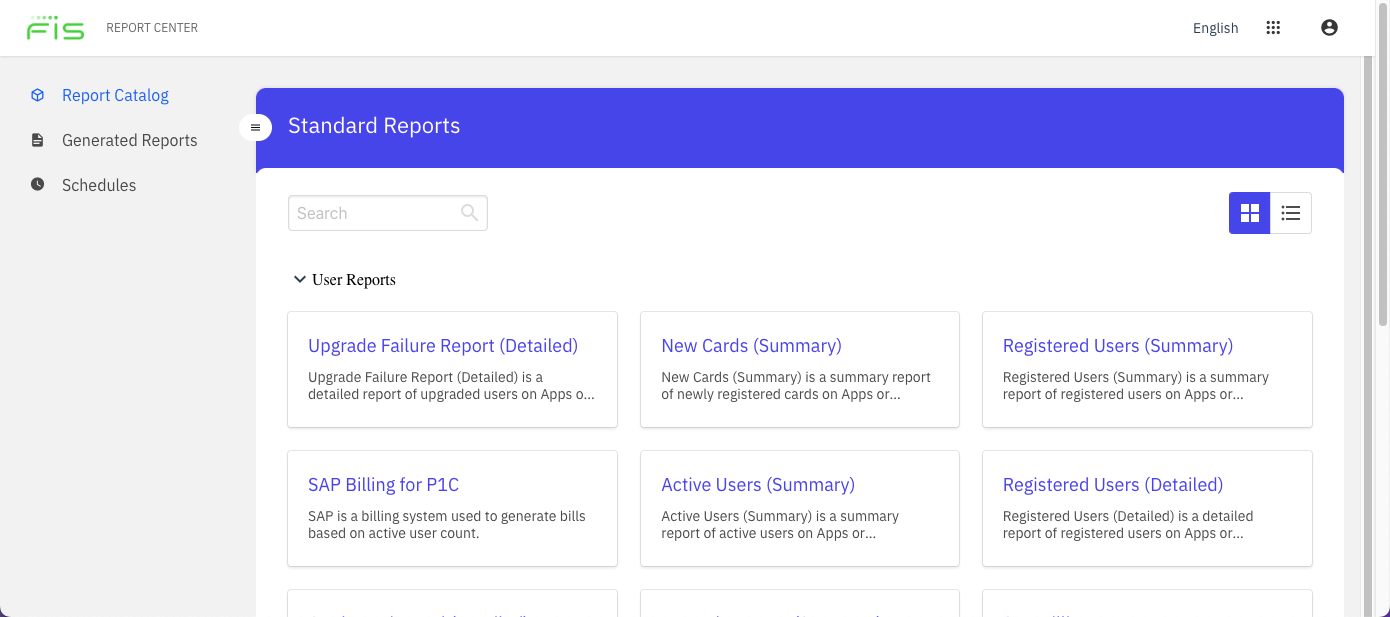The image size is (1390, 617).
Task: Open Schedules via the clock icon
Action: click(x=37, y=184)
